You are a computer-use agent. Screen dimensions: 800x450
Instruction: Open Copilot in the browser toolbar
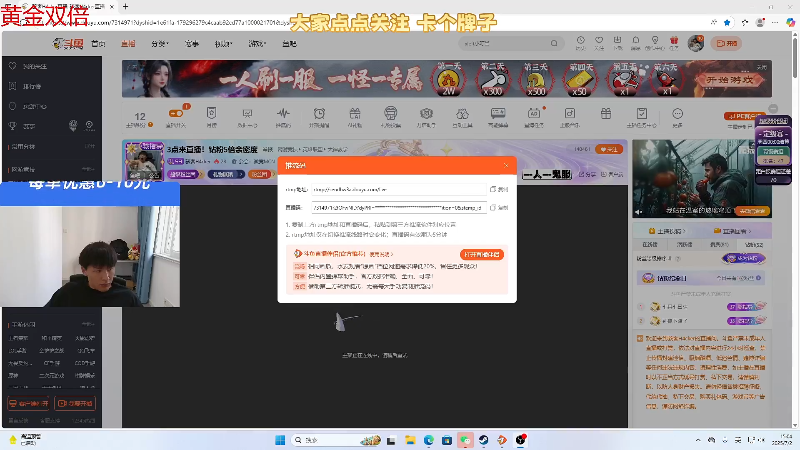(x=790, y=22)
